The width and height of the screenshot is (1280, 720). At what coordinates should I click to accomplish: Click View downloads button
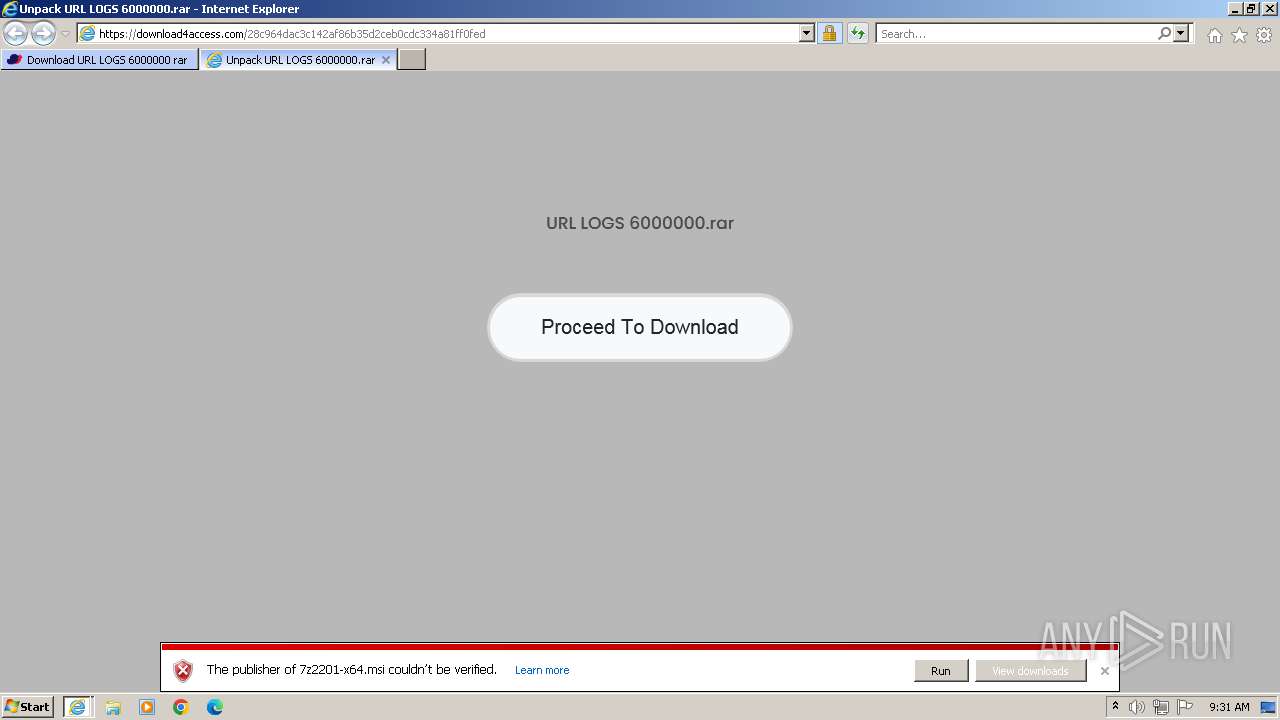[1030, 671]
